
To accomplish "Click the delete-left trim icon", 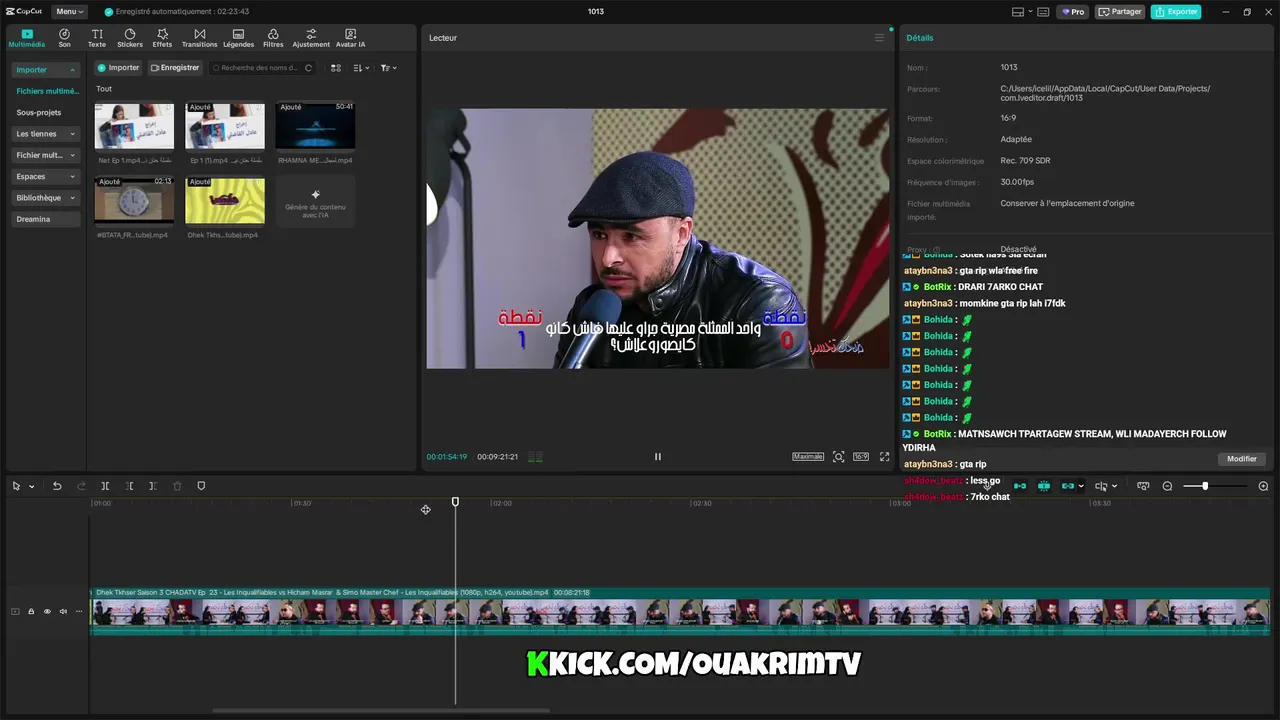I will [x=129, y=486].
